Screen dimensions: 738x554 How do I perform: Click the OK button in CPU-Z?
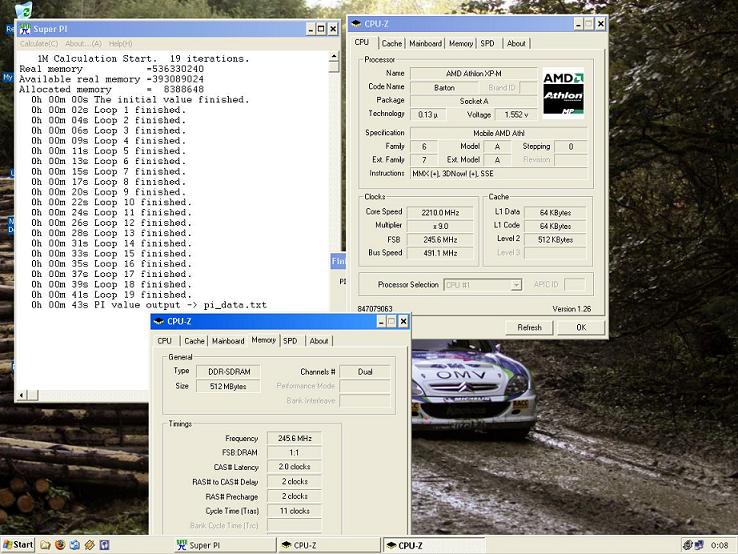pyautogui.click(x=580, y=327)
